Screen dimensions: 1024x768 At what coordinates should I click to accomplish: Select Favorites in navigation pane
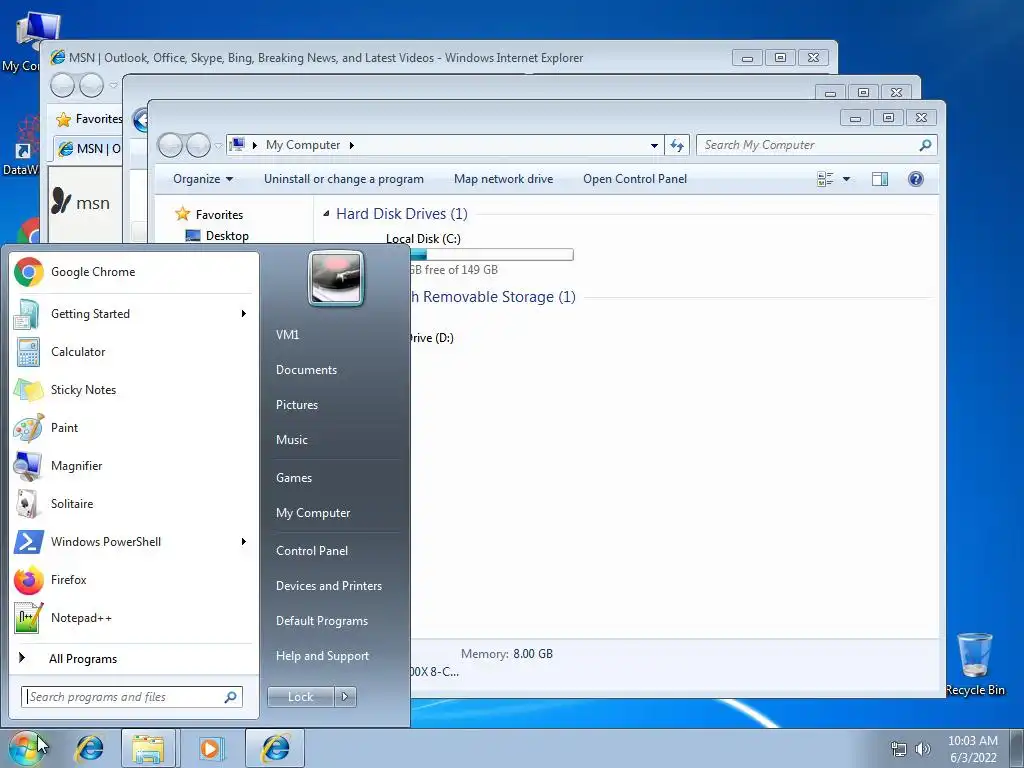(x=219, y=215)
